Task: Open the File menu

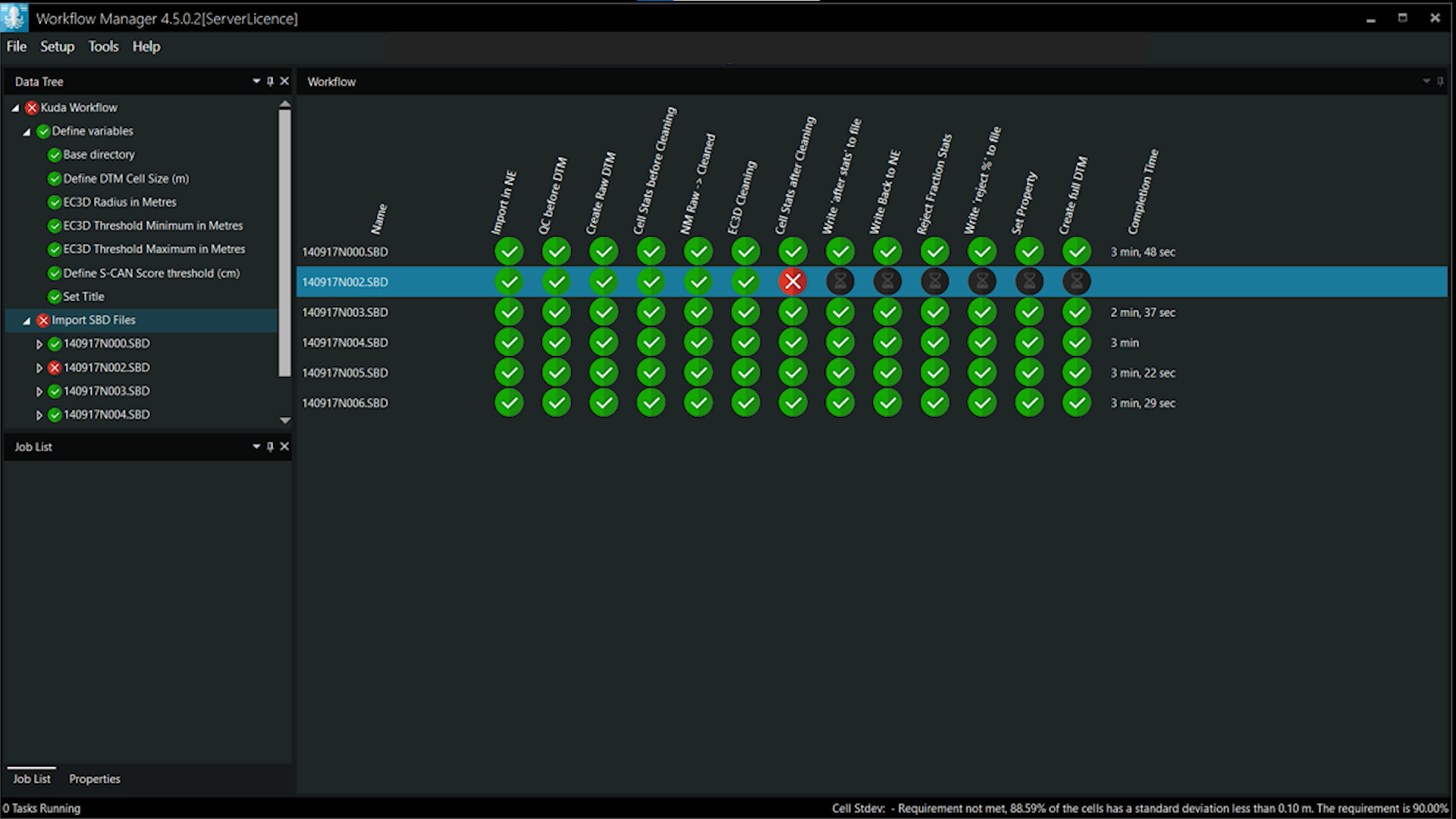Action: click(x=17, y=46)
